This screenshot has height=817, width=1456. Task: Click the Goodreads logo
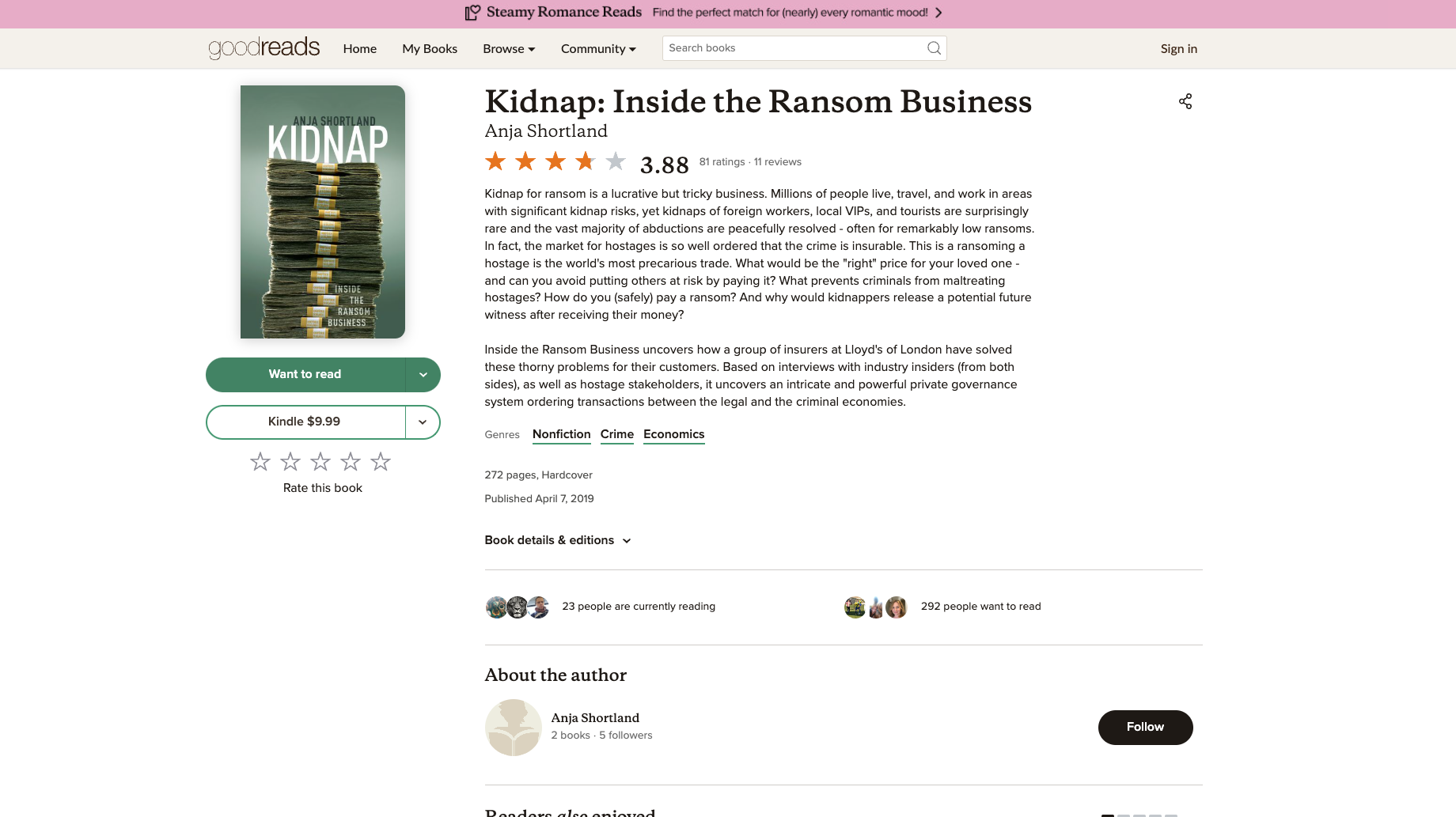point(264,48)
